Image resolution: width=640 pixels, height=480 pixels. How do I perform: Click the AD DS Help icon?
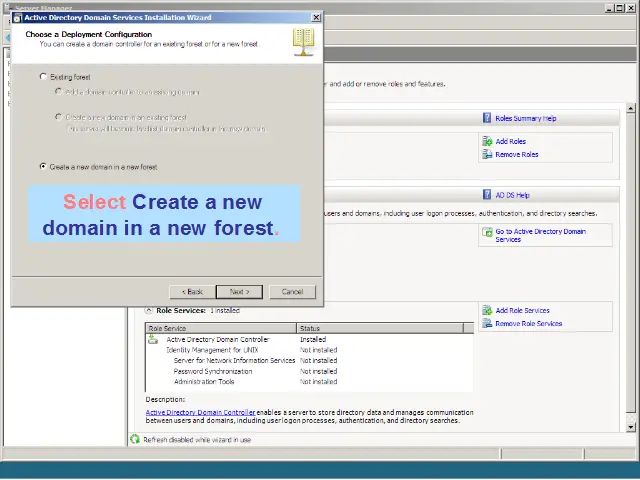point(487,194)
